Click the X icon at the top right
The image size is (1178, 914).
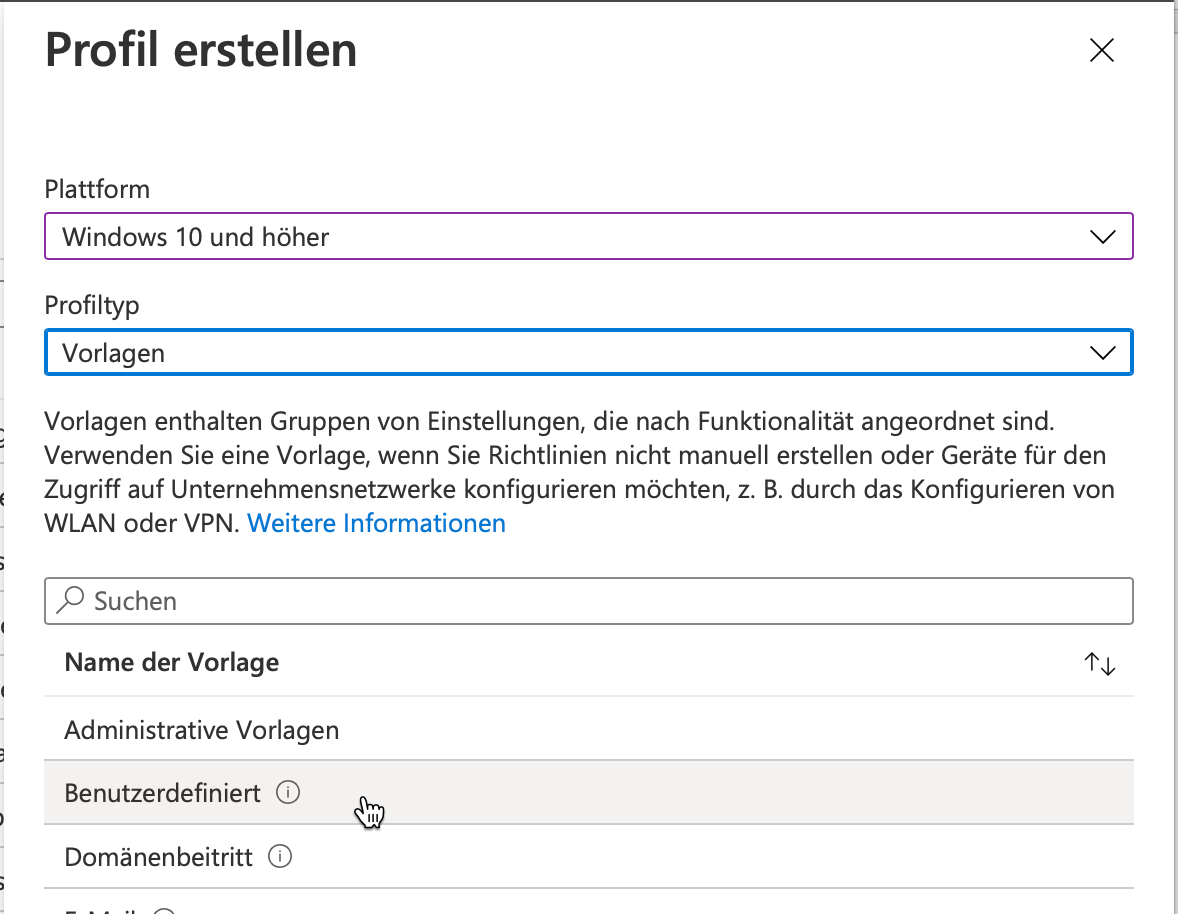[x=1101, y=50]
